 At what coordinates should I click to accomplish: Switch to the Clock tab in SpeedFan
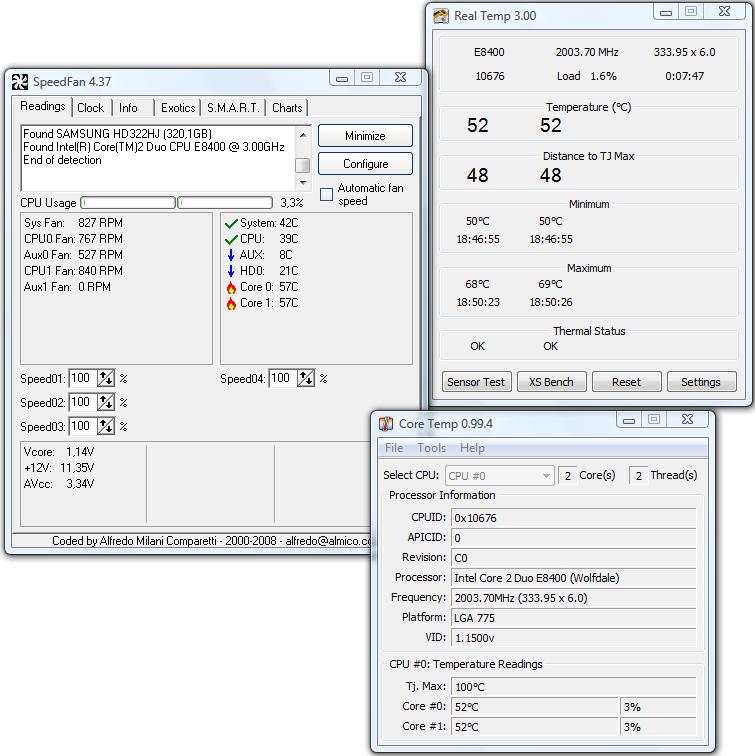[91, 108]
